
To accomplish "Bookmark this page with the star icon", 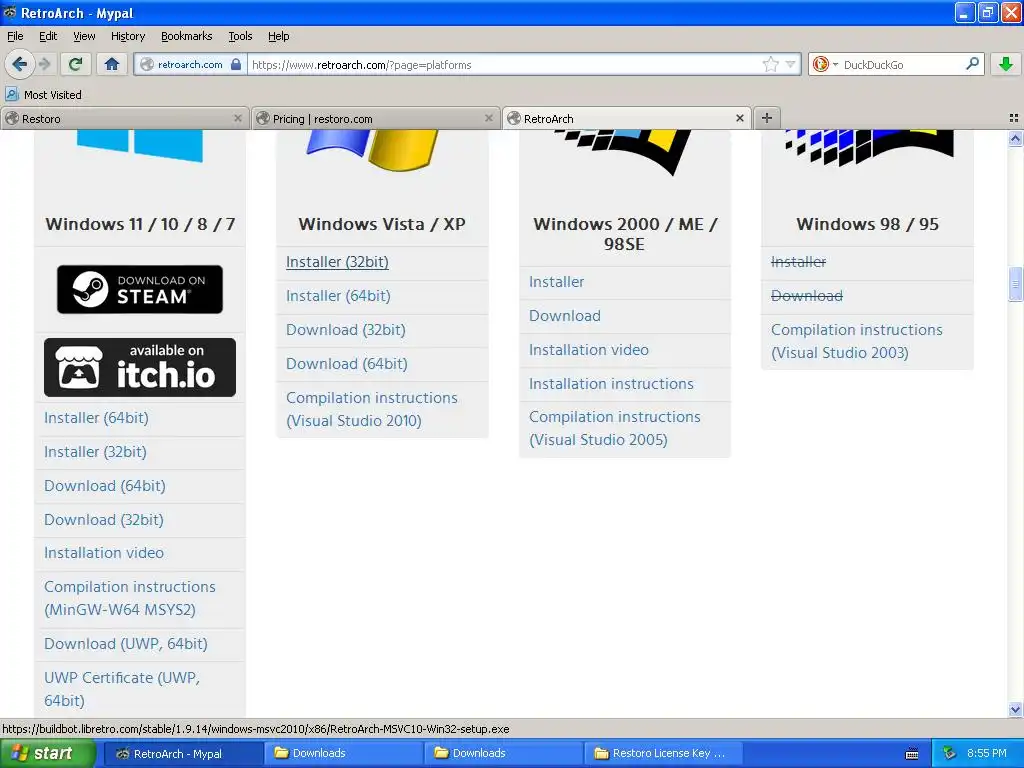I will pos(771,64).
